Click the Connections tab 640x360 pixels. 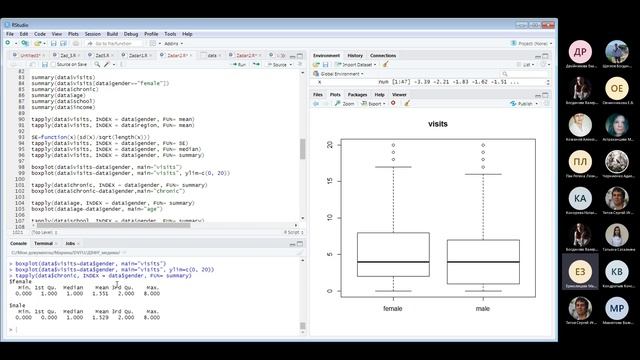coord(383,56)
